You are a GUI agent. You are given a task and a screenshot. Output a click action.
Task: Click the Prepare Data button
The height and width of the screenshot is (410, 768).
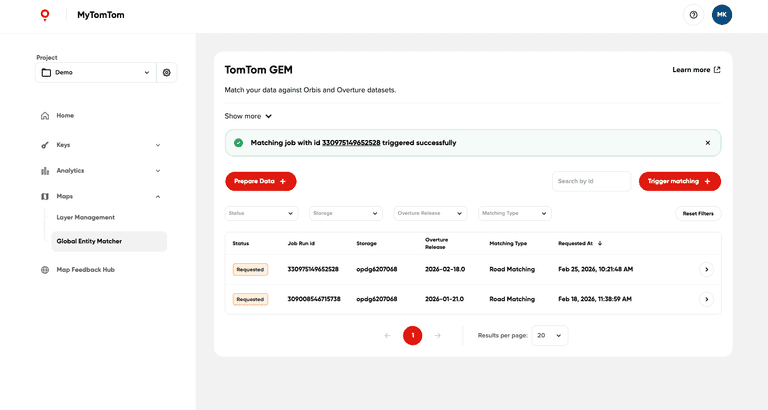click(x=260, y=181)
